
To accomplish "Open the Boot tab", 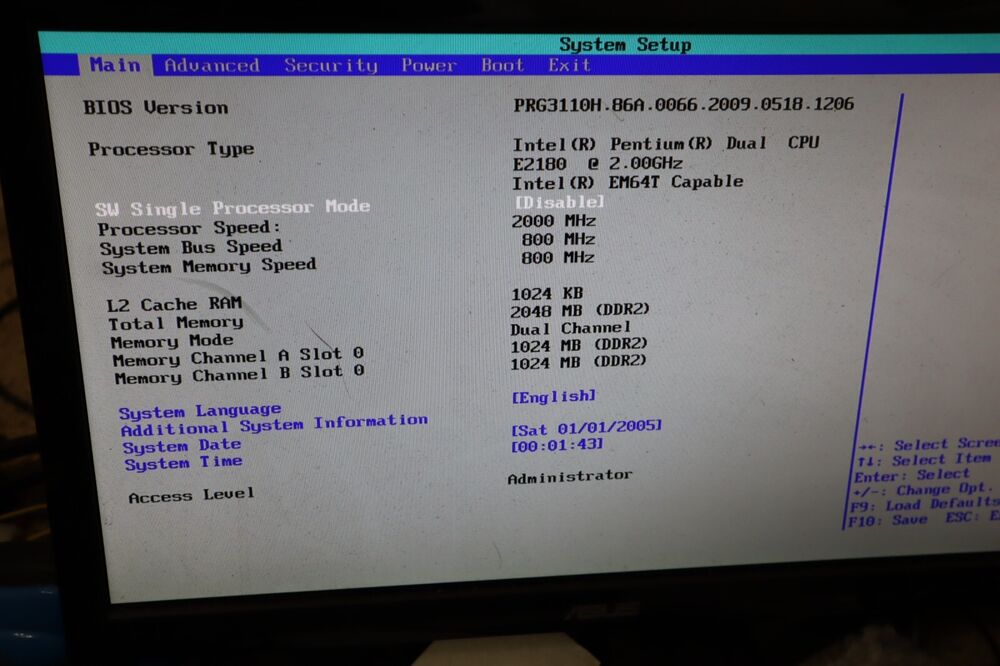I will tap(503, 65).
